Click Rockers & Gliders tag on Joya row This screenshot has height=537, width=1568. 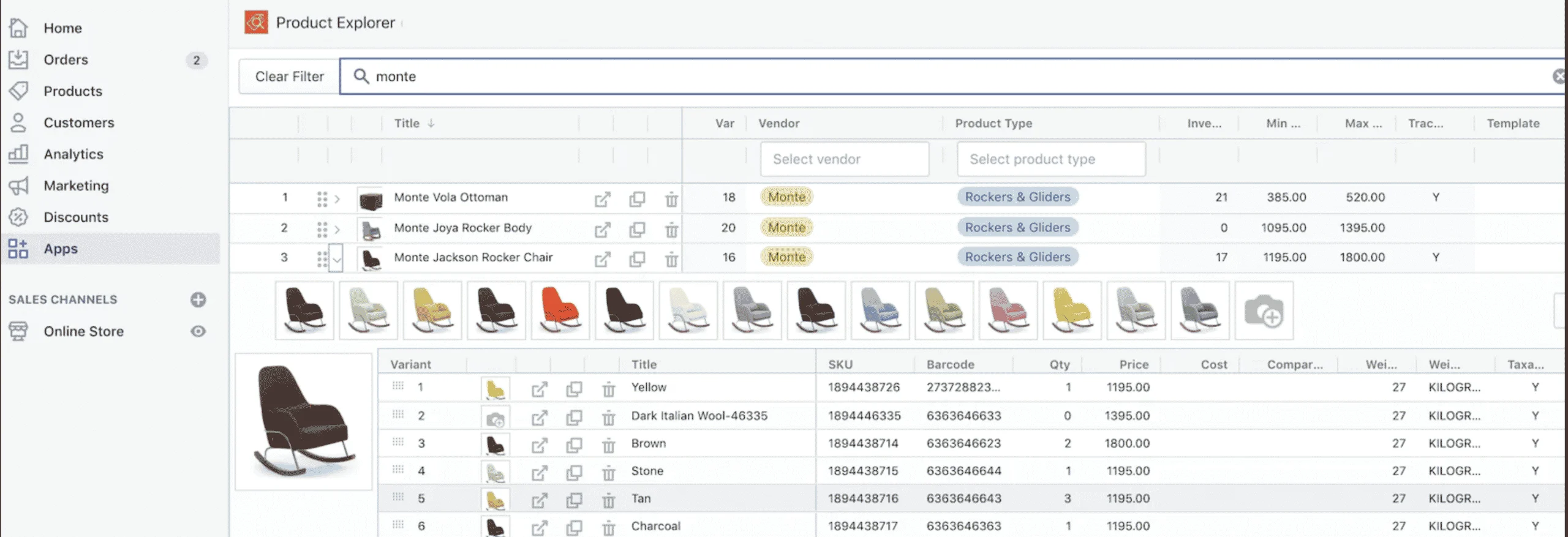click(x=1017, y=227)
